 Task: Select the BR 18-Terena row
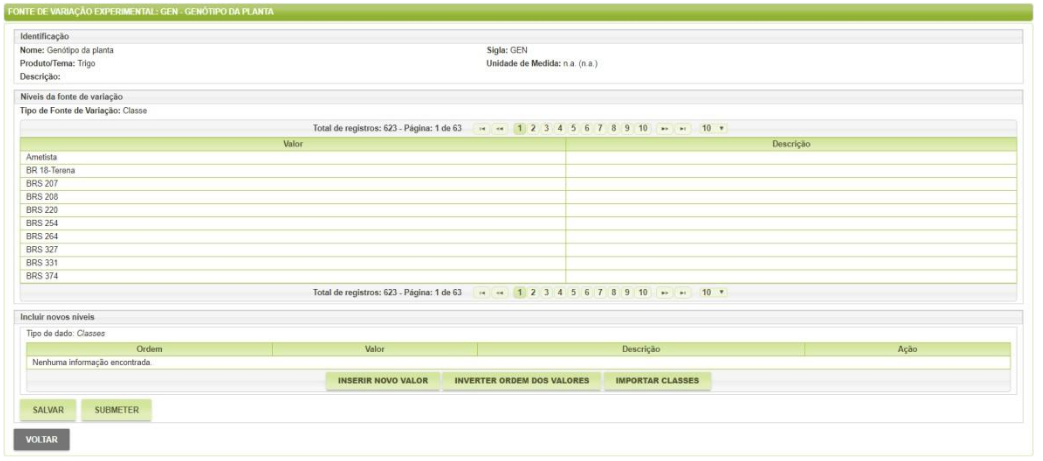tap(518, 171)
